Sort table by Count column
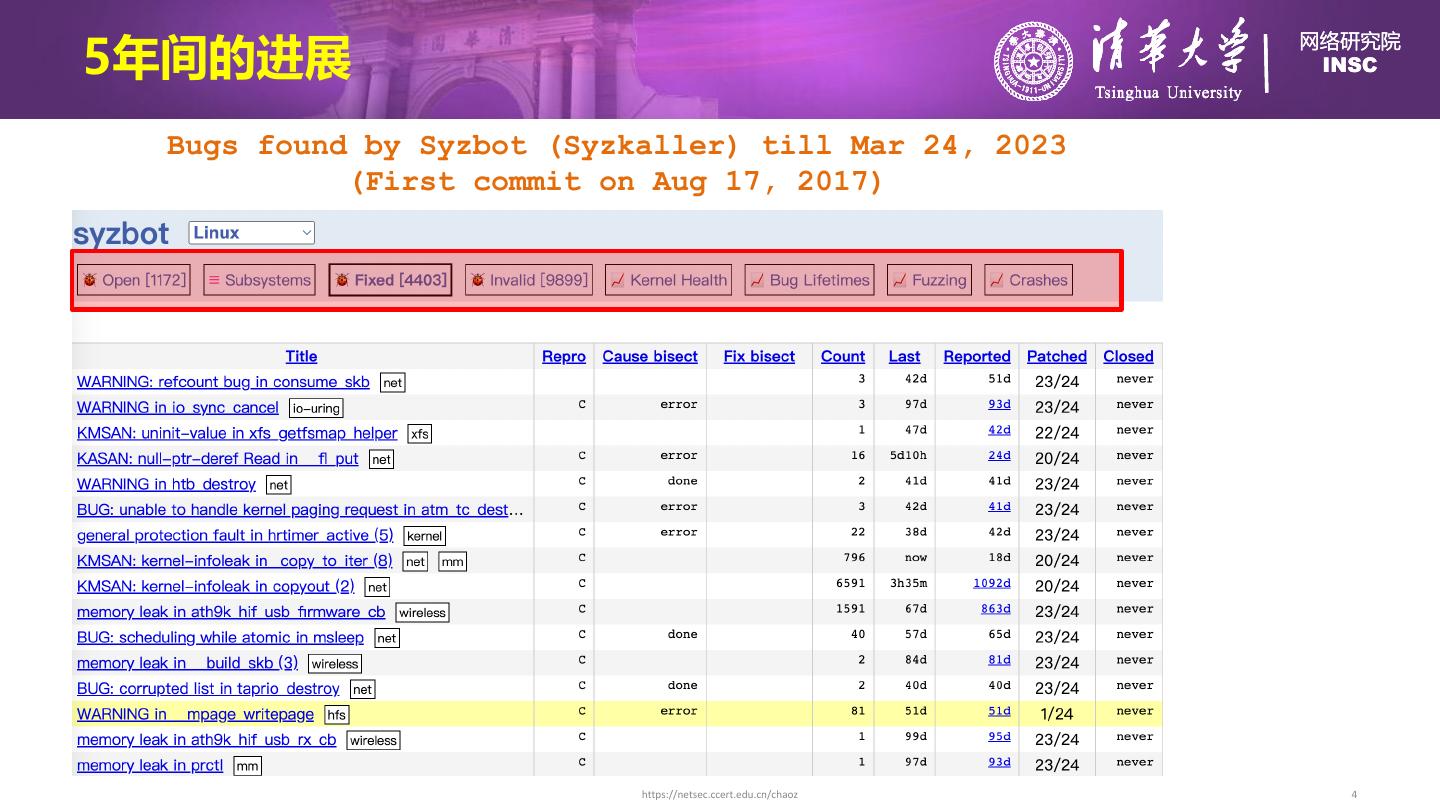 pos(842,357)
